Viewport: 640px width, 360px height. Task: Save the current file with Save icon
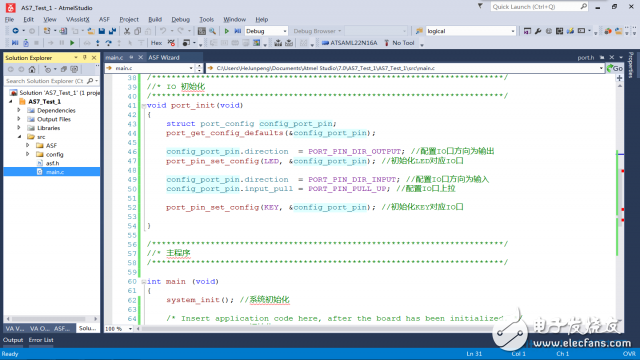102,31
